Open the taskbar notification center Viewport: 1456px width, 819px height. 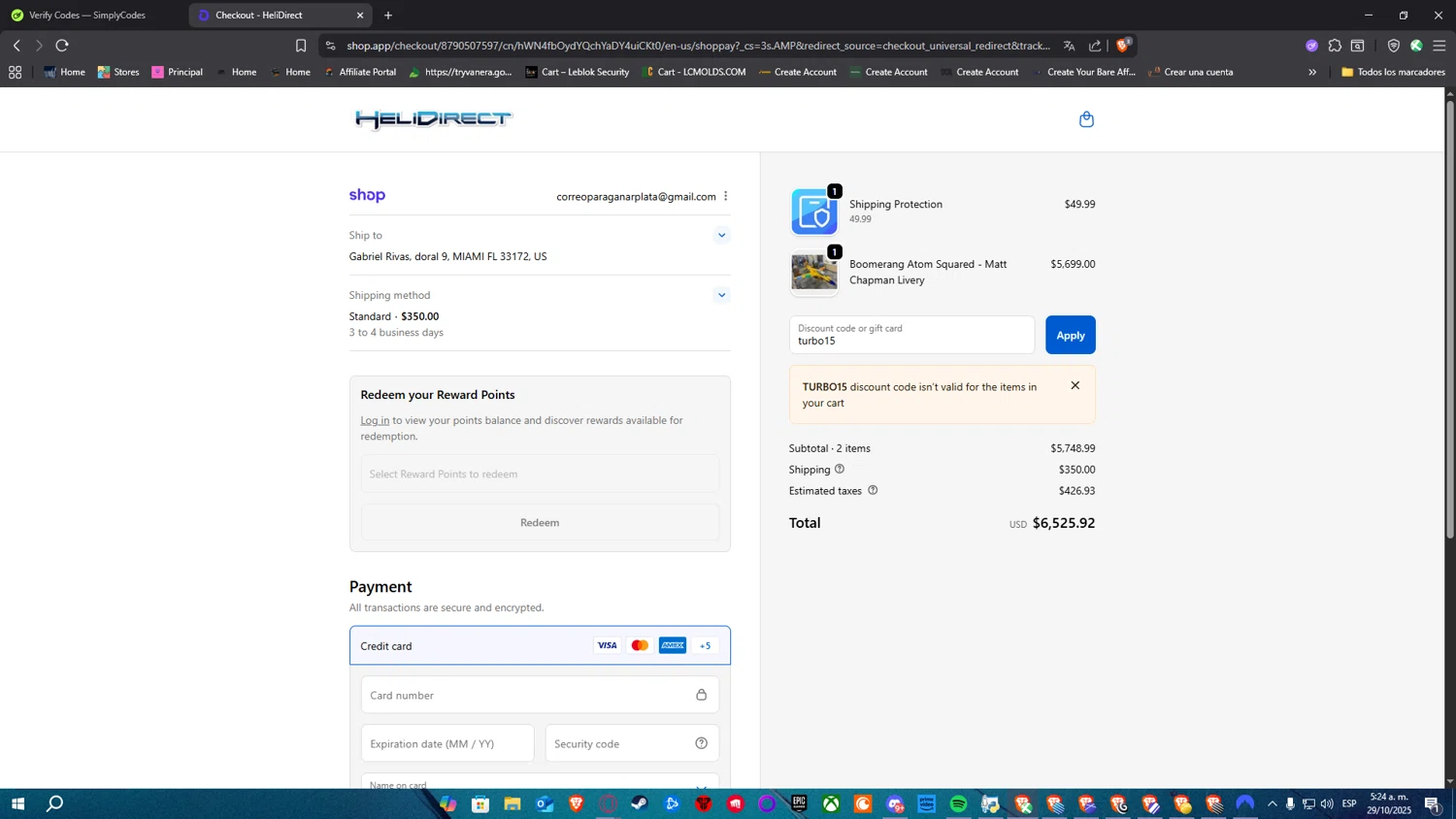pyautogui.click(x=1433, y=803)
